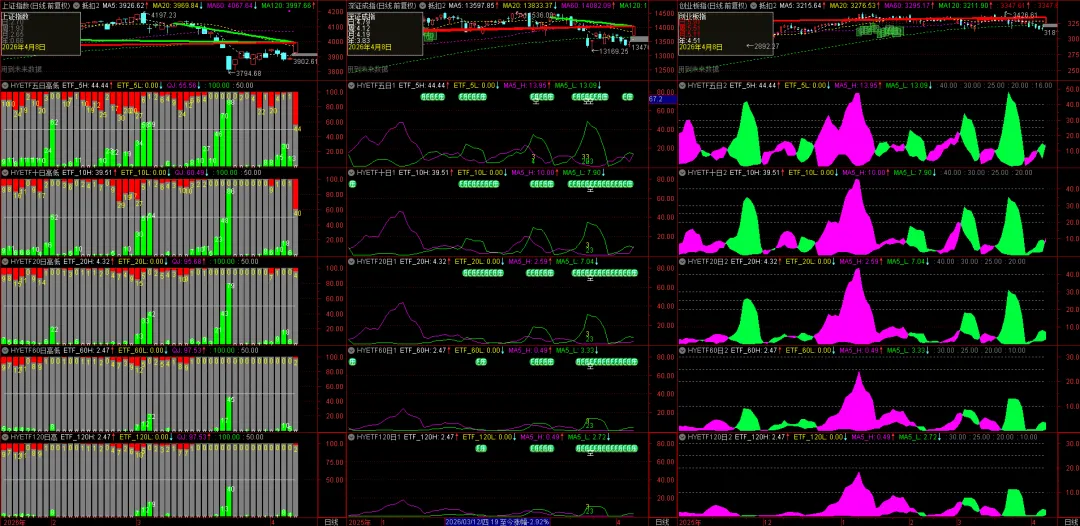Click the HYETF五日2 indicator label
Image resolution: width=1080 pixels, height=526 pixels.
707,85
